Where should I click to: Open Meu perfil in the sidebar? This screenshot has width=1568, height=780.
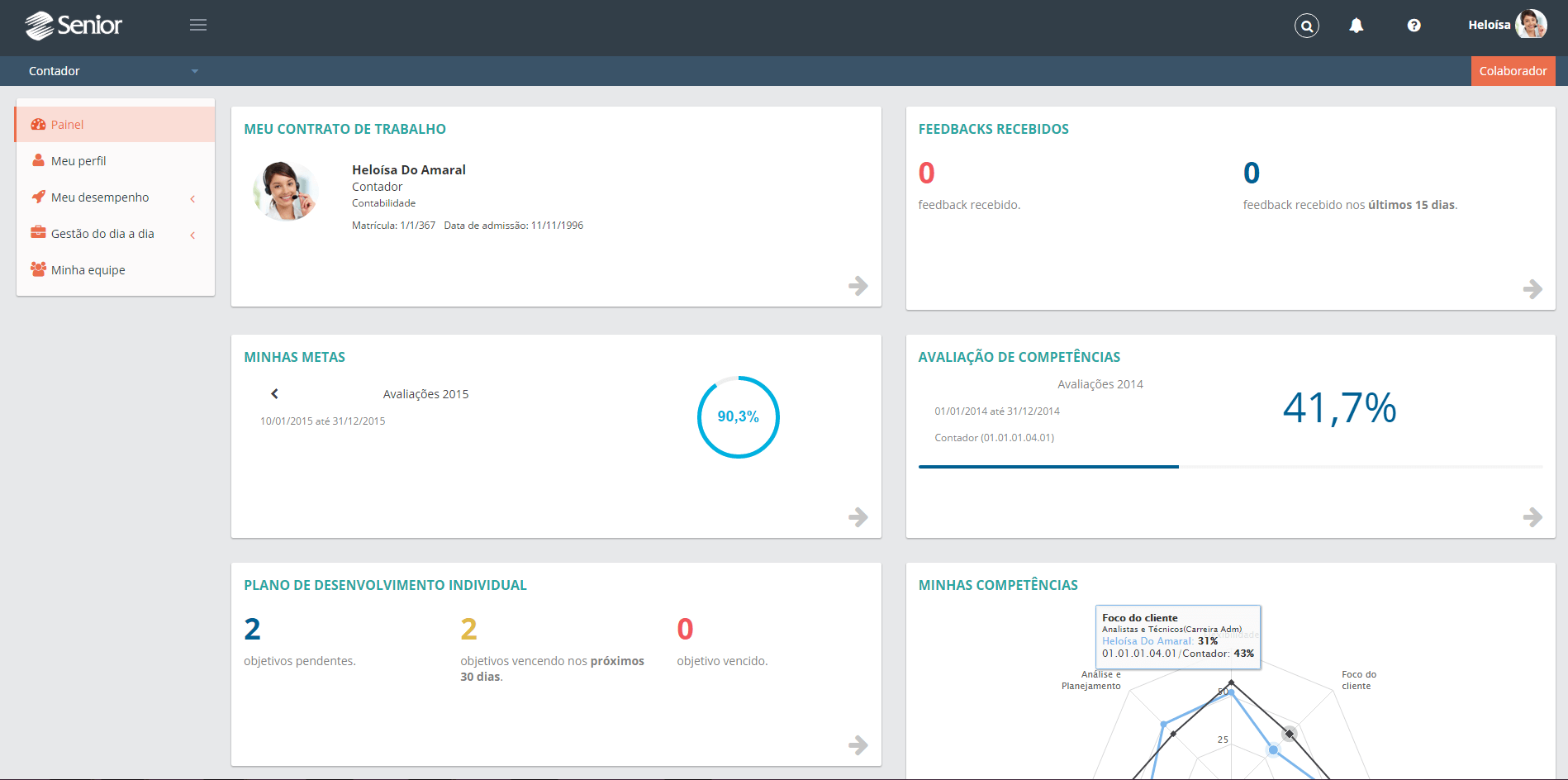115,161
